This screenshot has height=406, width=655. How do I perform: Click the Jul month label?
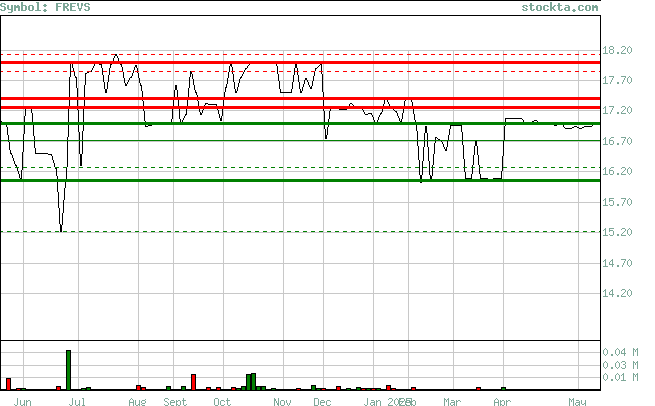pos(77,401)
